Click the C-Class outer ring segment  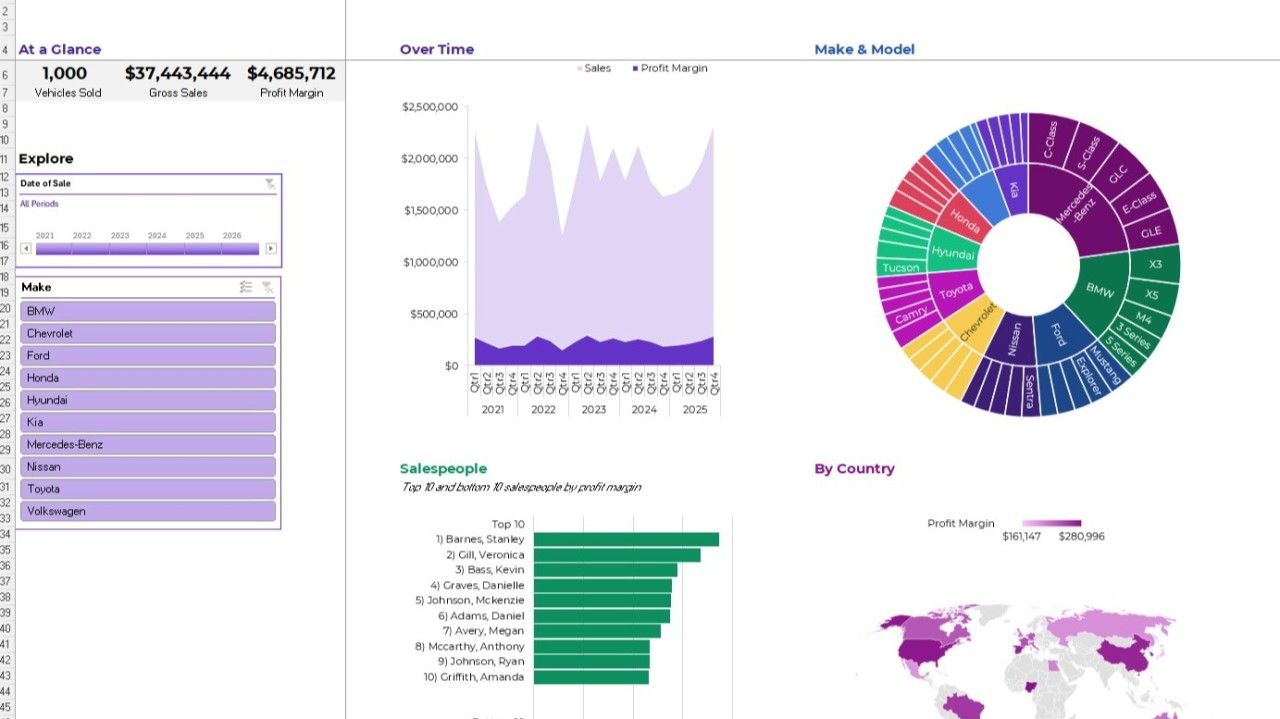[1049, 140]
